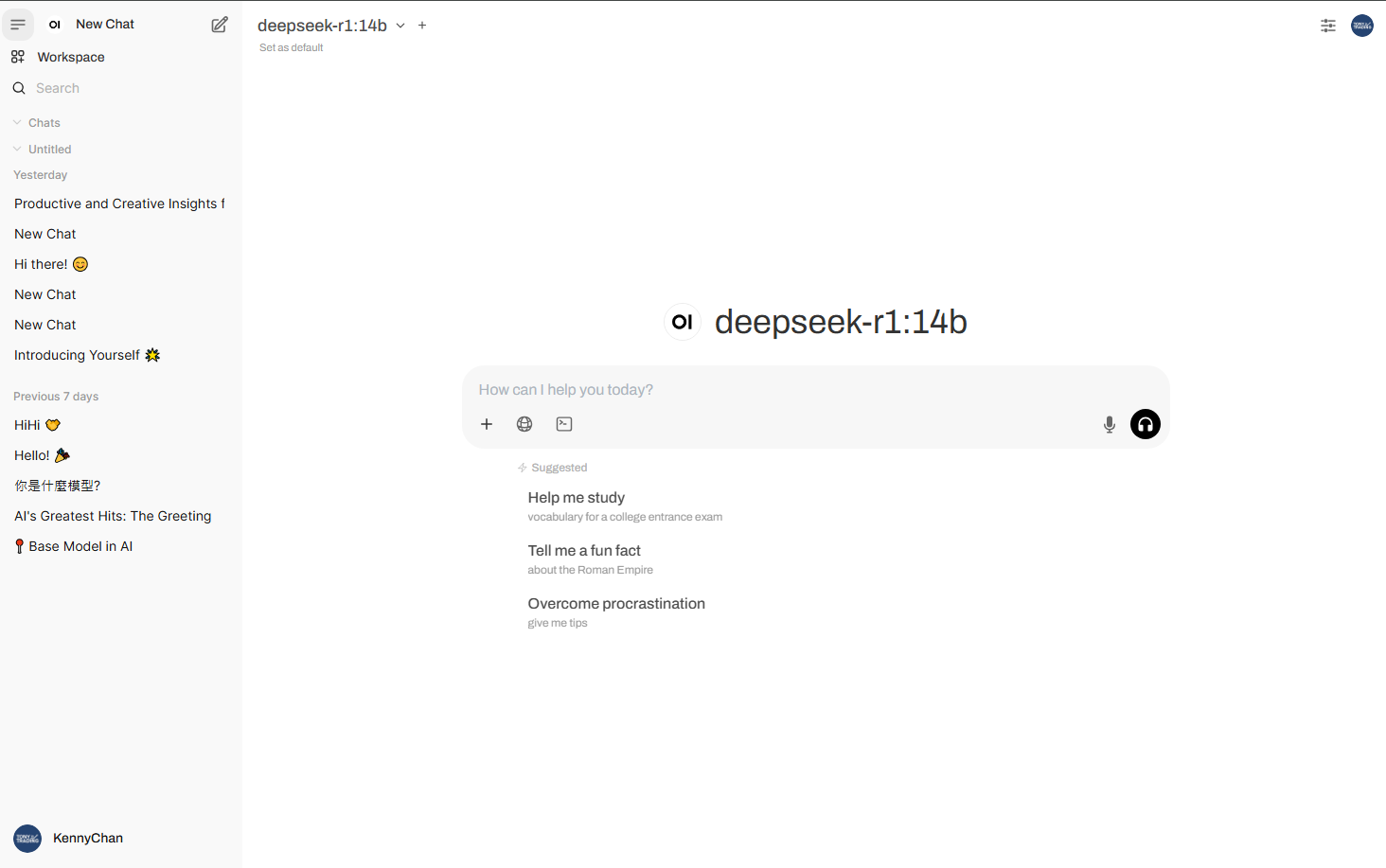Screen dimensions: 1386x868
Task: Open the 'Hi there!' chat
Action: [x=51, y=264]
